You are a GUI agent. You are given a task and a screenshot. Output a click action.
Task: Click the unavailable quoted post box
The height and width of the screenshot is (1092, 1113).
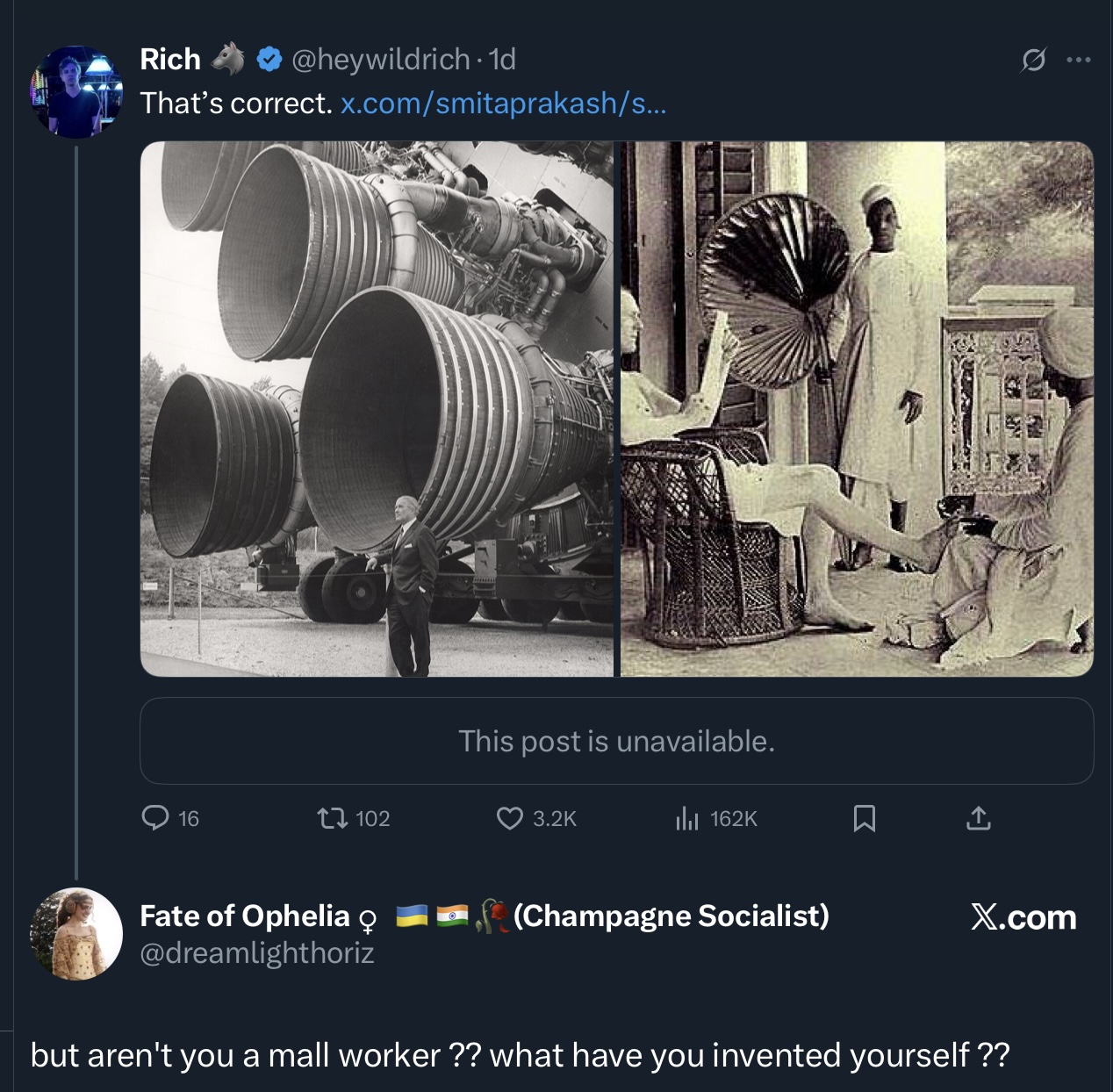[616, 741]
